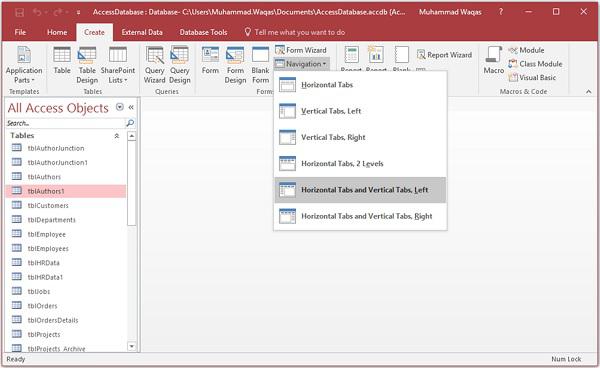This screenshot has height=368, width=600.
Task: Start the Report Wizard
Action: [444, 55]
